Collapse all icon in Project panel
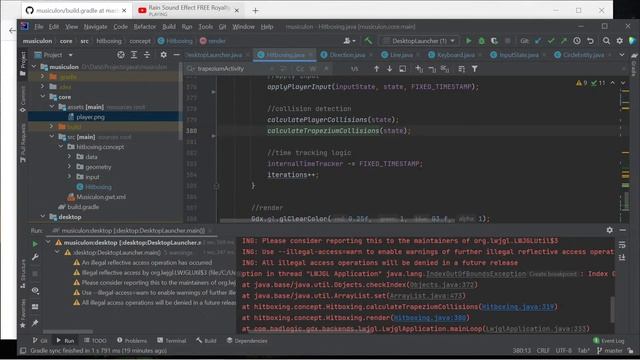The image size is (640, 360). tap(147, 55)
